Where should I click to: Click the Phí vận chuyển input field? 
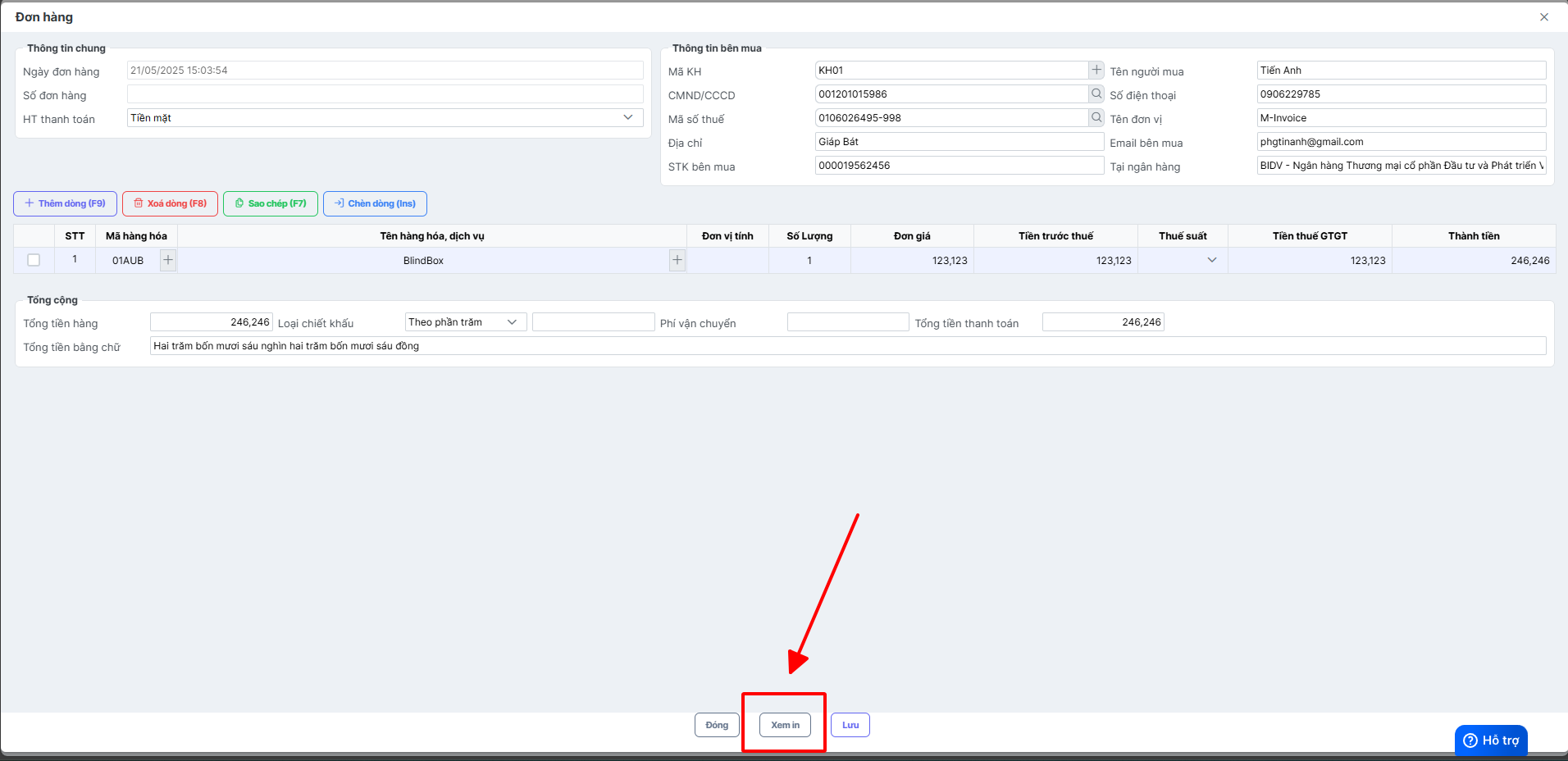848,322
